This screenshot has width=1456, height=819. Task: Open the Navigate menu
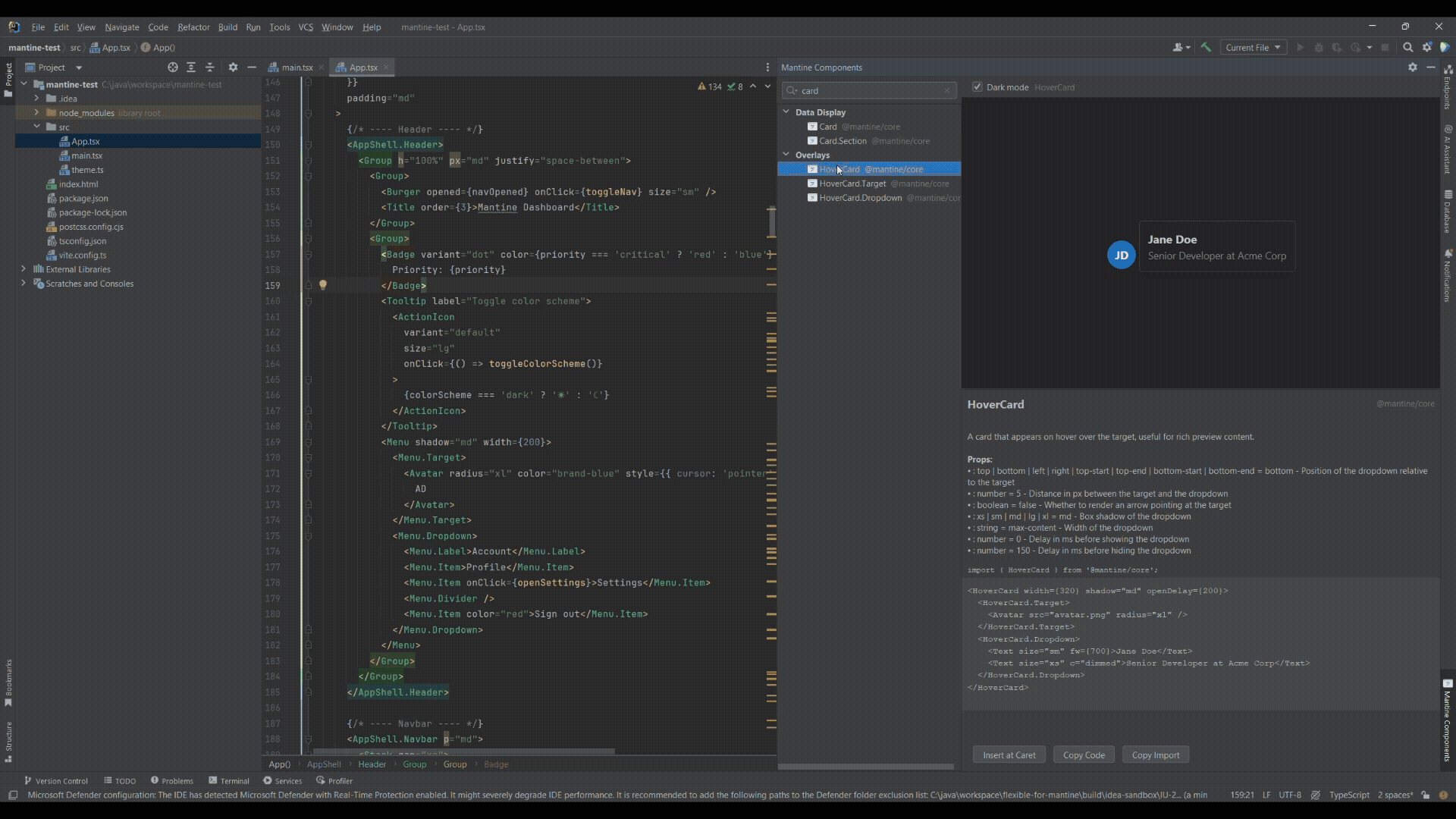pyautogui.click(x=122, y=27)
